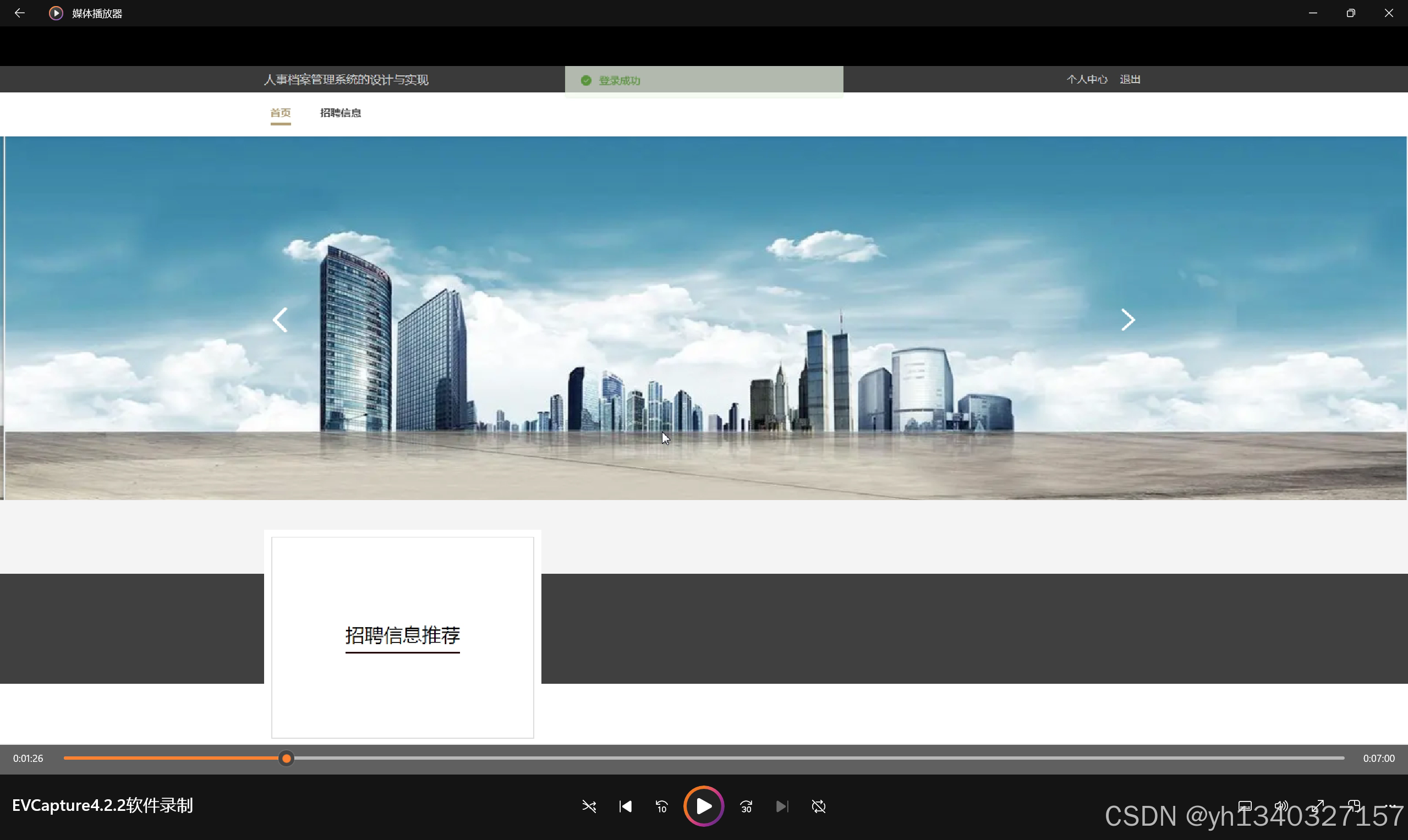Open subtitles and captions menu
1408x840 pixels.
point(1245,806)
